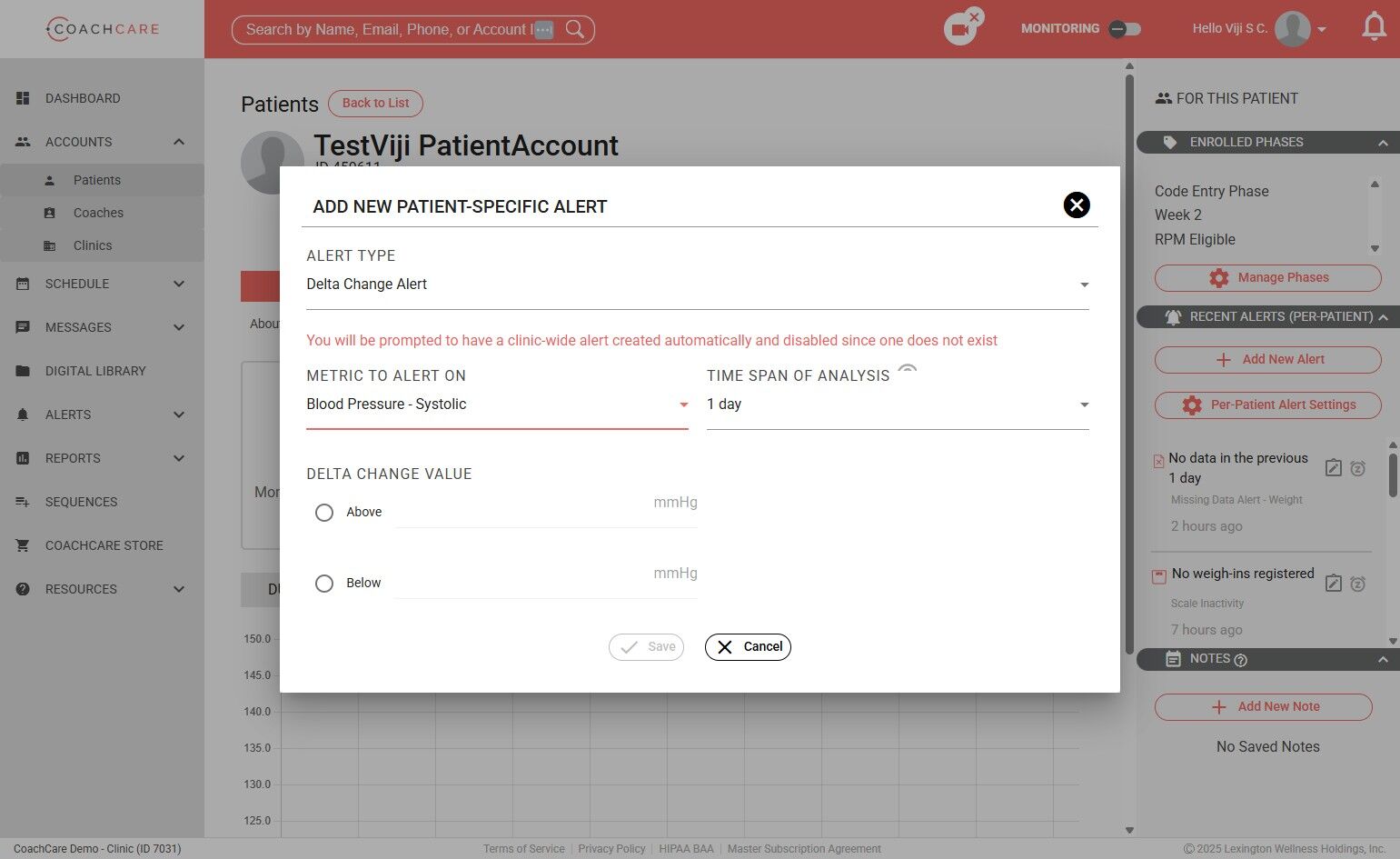The height and width of the screenshot is (859, 1400).
Task: Click the video call camera icon
Action: tap(960, 30)
